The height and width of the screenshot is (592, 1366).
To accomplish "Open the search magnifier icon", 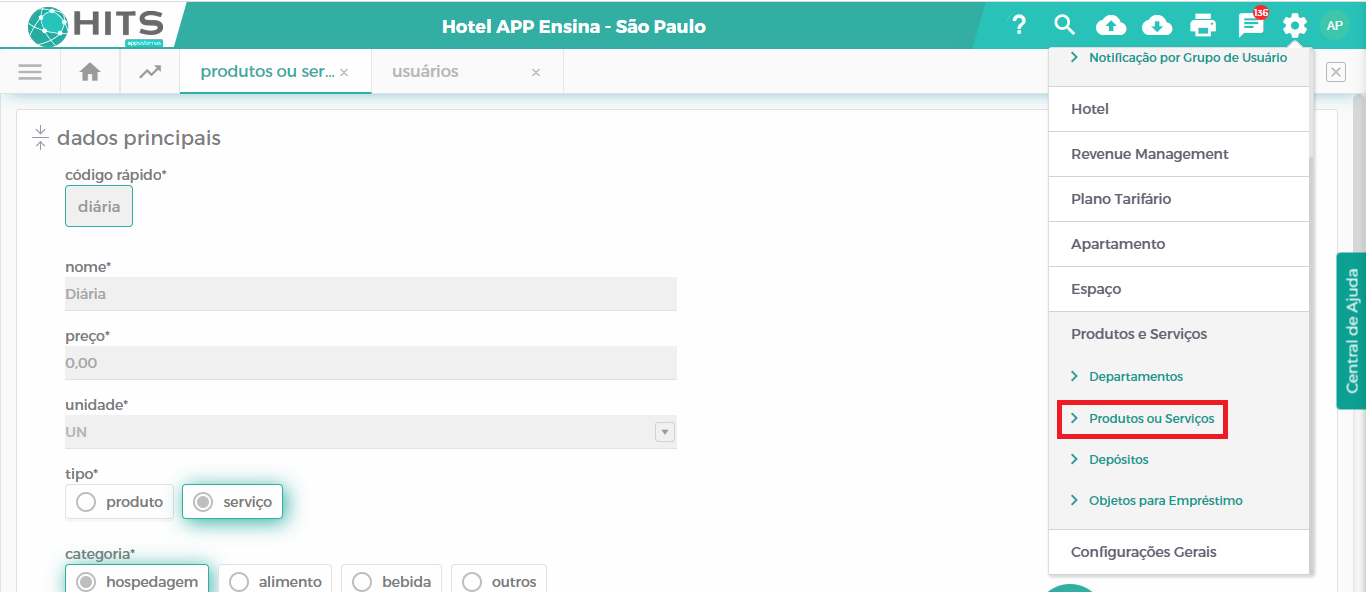I will coord(1064,25).
